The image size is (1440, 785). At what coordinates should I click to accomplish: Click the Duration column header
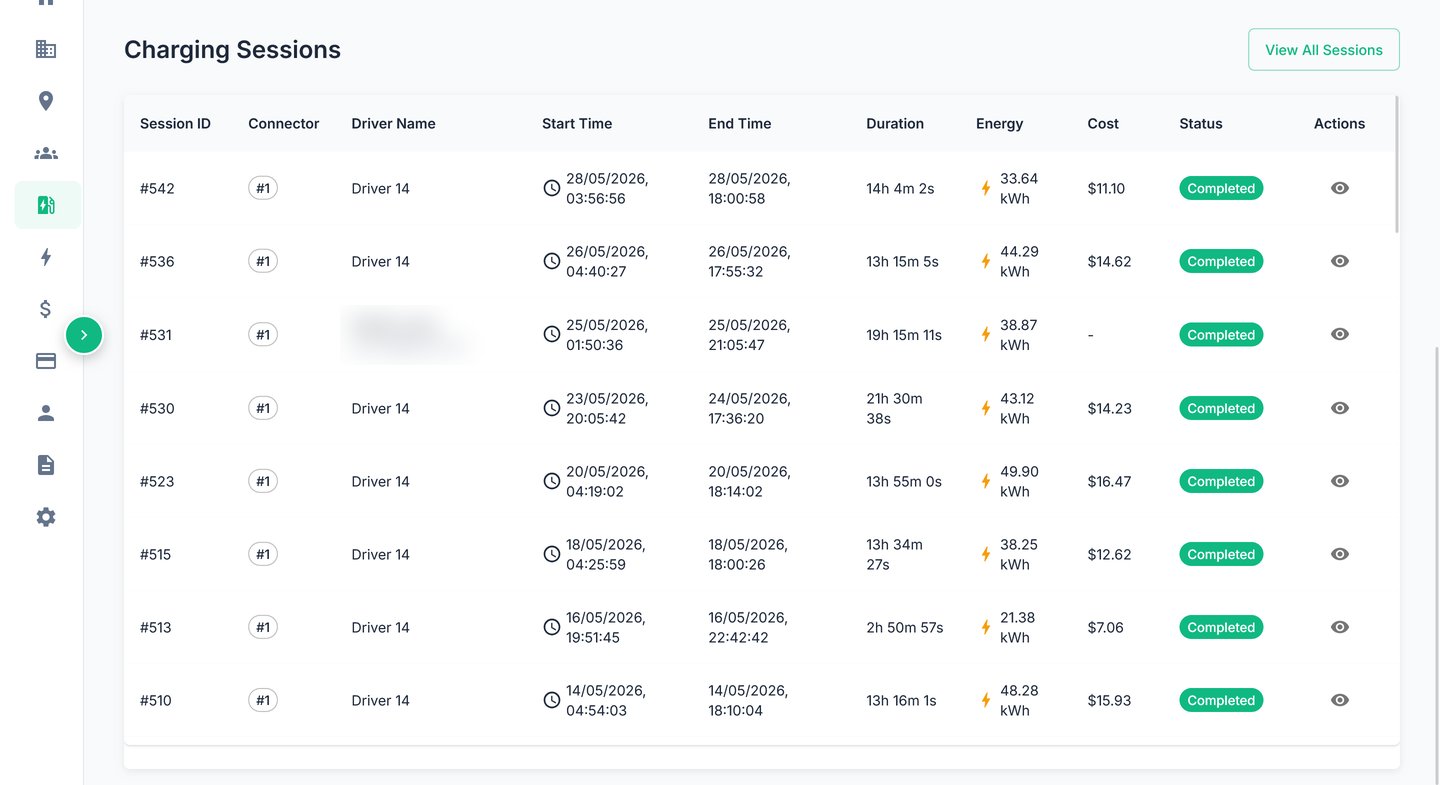click(895, 124)
